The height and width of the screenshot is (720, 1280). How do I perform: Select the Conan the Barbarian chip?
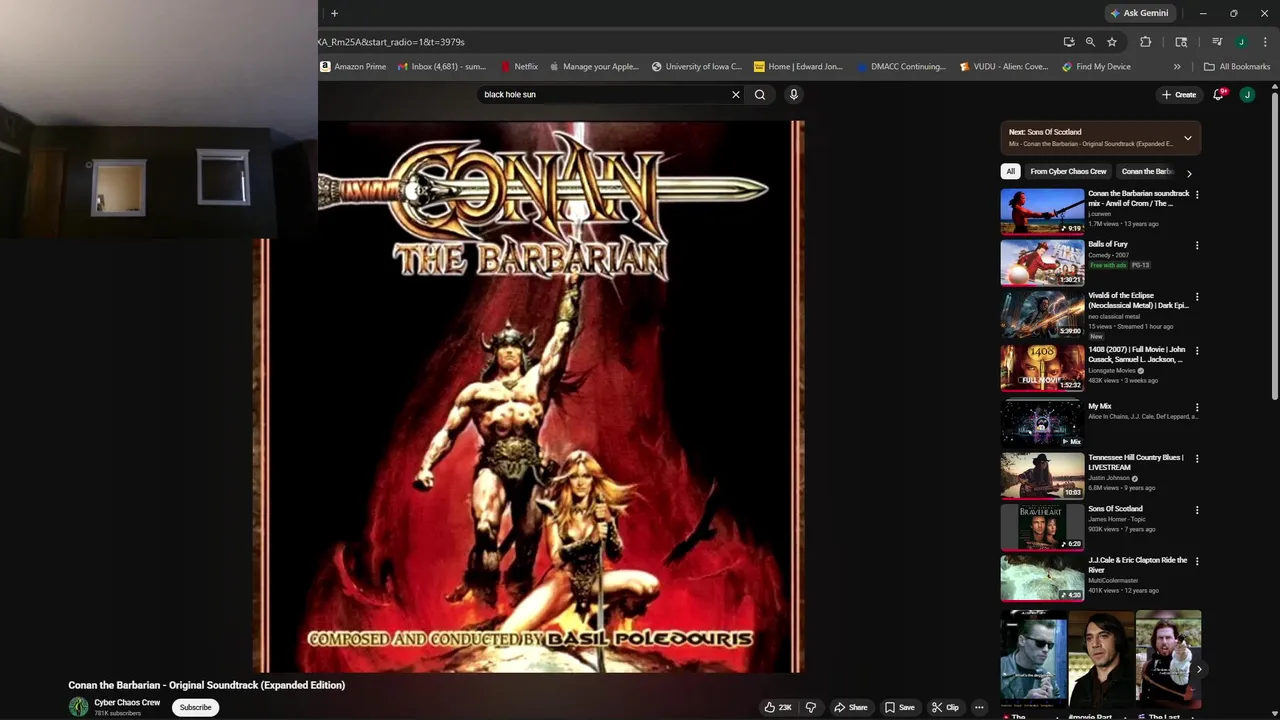coord(1147,171)
